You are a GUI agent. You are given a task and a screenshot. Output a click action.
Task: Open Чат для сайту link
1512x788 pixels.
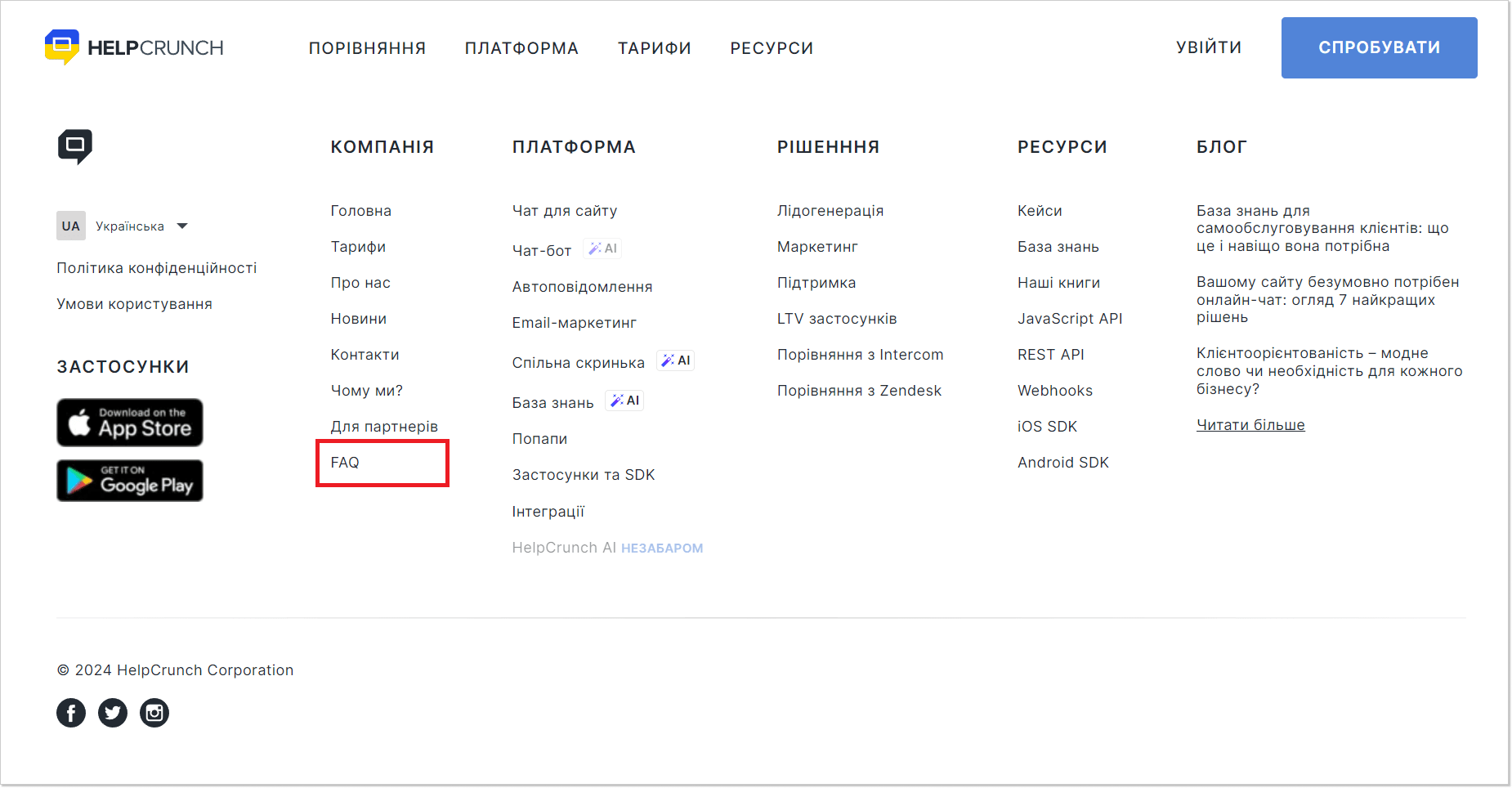click(565, 211)
